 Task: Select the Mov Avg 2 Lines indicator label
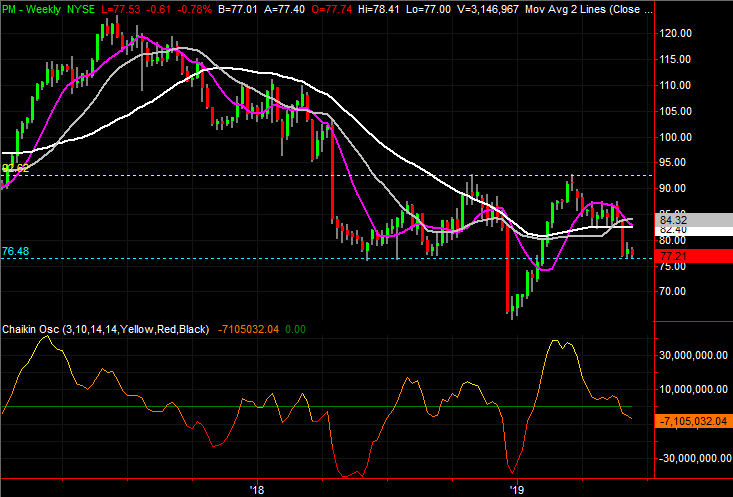(x=592, y=8)
